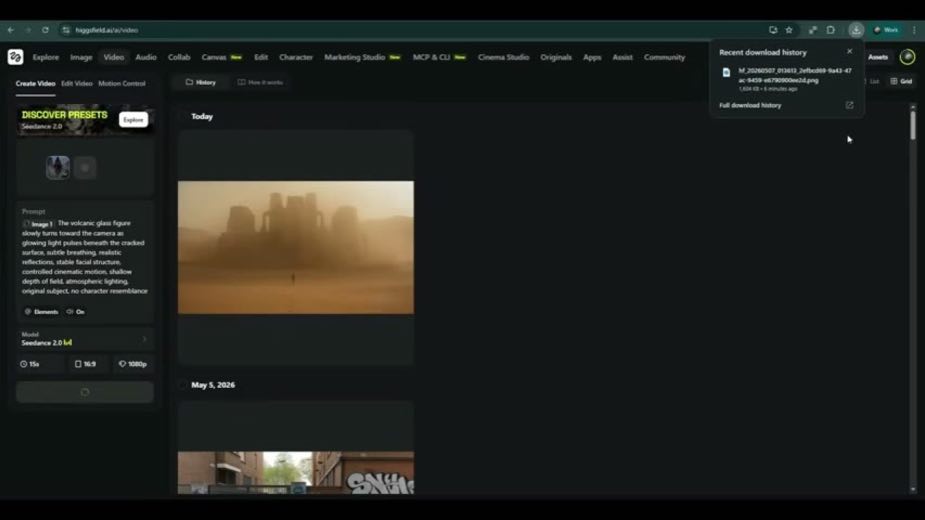The image size is (925, 520).
Task: Open the Video nav item
Action: [x=114, y=57]
